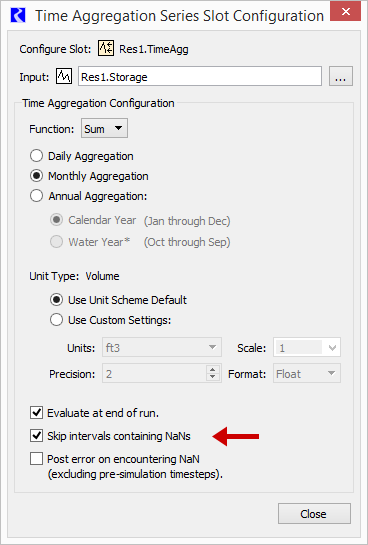Expand the Units dropdown showing ft3

[162, 347]
